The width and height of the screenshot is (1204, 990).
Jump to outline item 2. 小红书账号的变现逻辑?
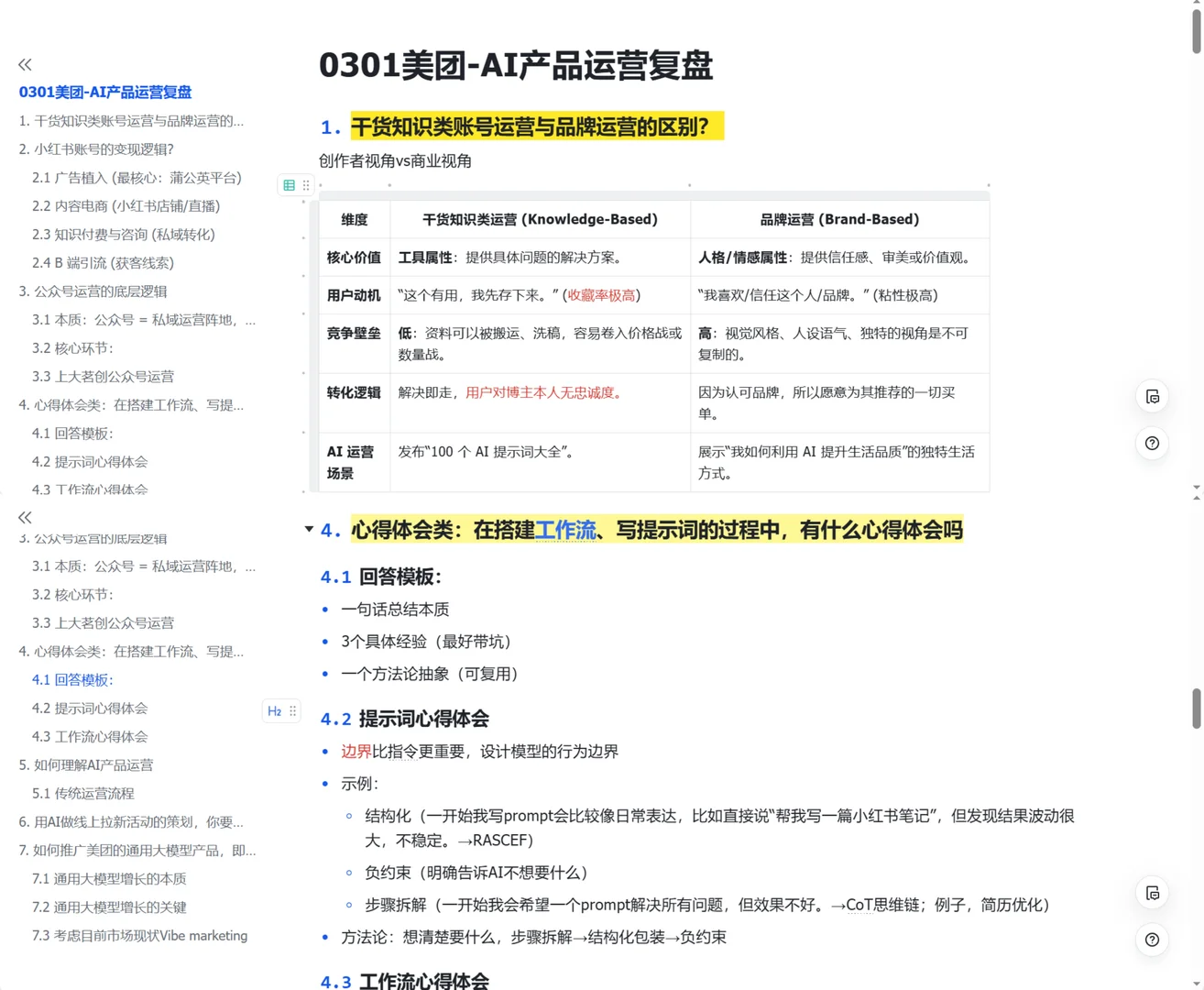96,148
